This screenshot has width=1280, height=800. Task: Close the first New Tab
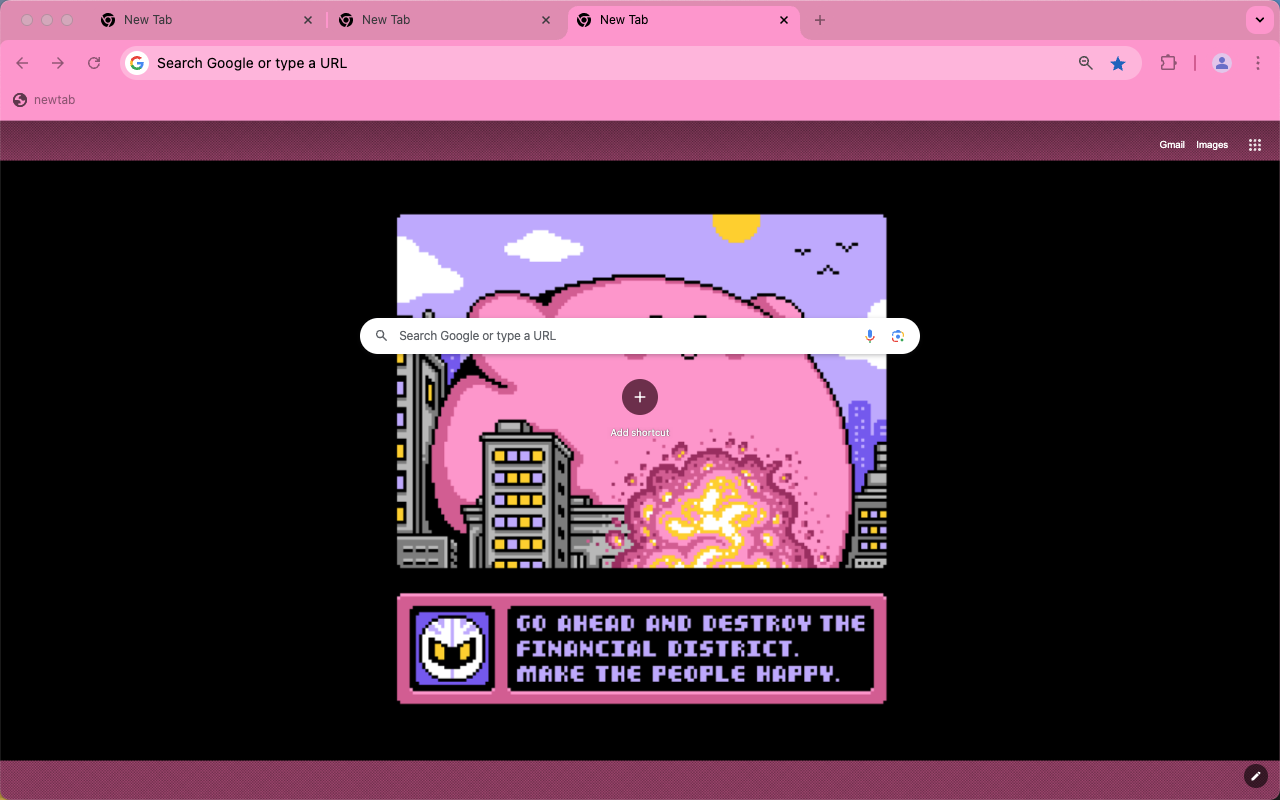click(x=308, y=20)
